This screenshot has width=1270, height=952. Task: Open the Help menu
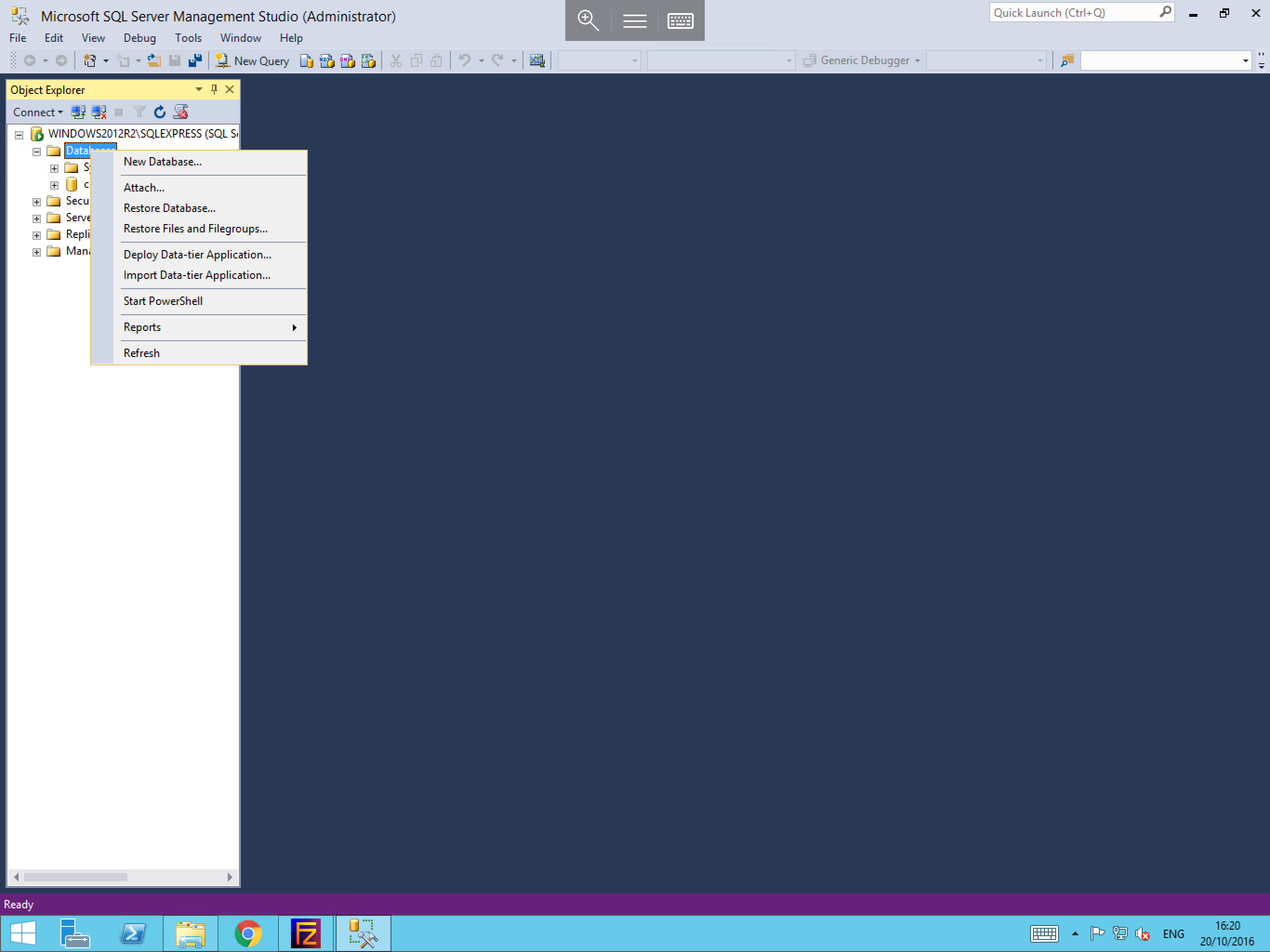pyautogui.click(x=291, y=38)
